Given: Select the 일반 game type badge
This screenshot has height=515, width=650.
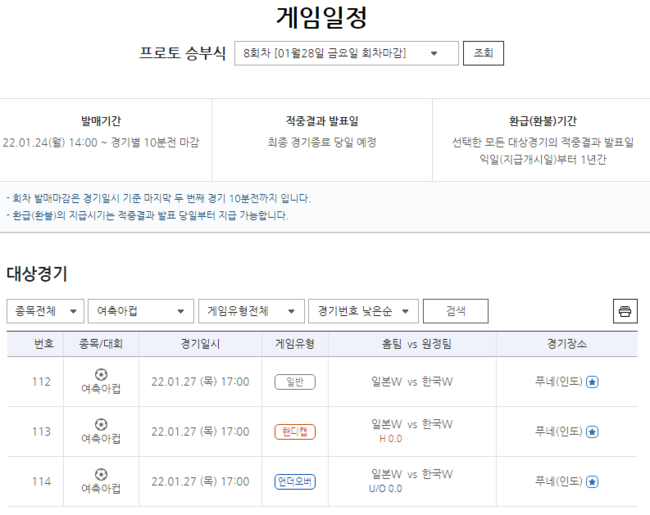Looking at the screenshot, I should click(x=295, y=382).
